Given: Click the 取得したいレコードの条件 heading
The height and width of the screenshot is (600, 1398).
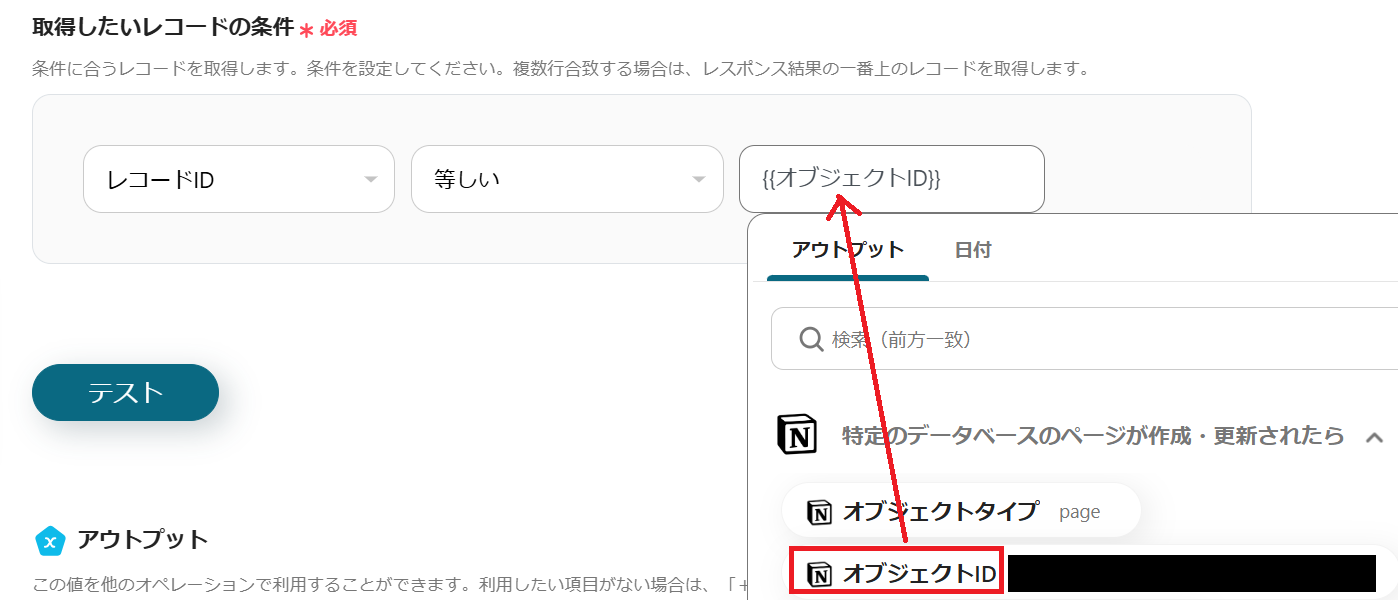Looking at the screenshot, I should (x=163, y=27).
